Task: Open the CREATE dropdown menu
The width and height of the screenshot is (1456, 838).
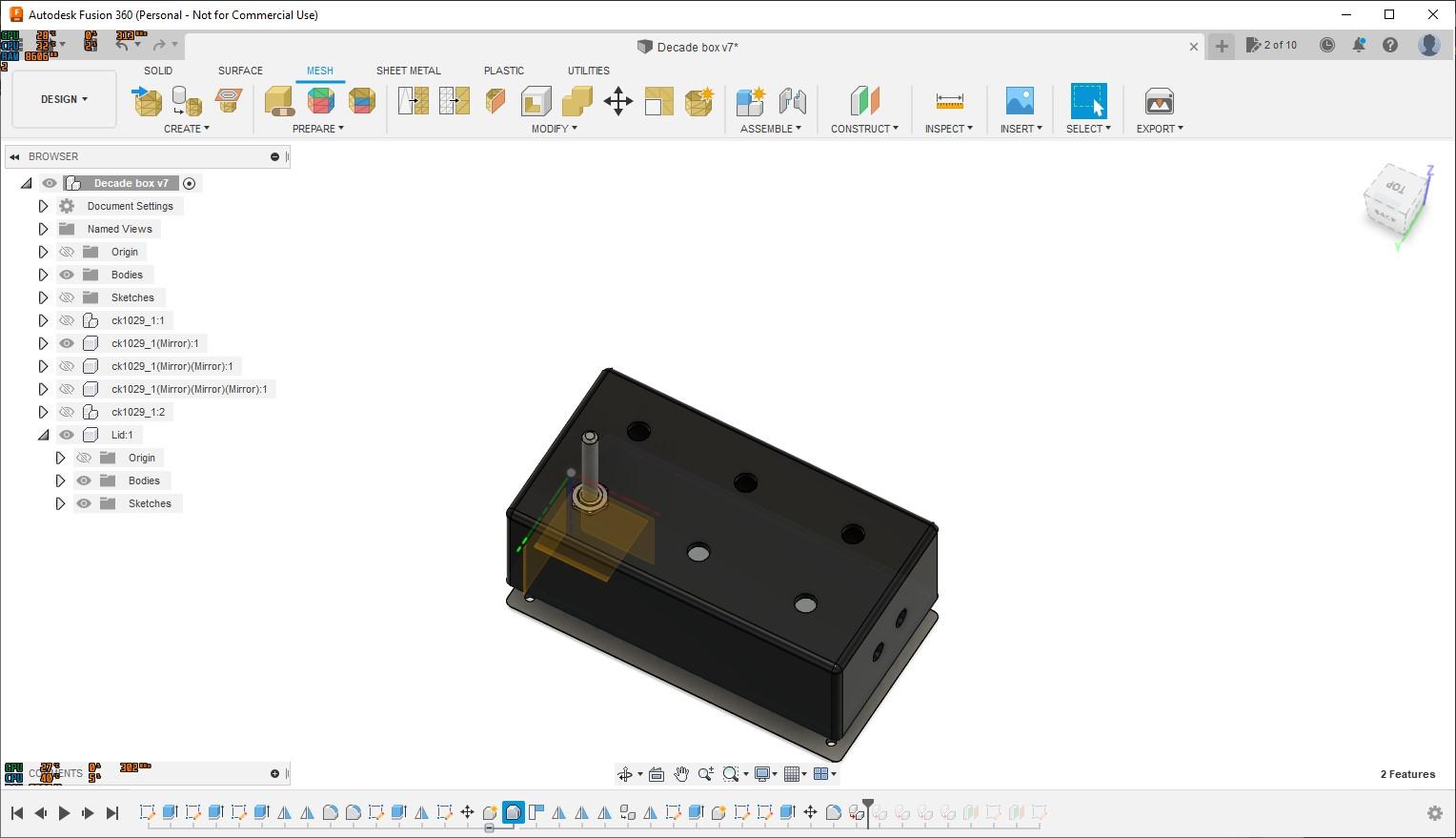Action: [x=187, y=129]
